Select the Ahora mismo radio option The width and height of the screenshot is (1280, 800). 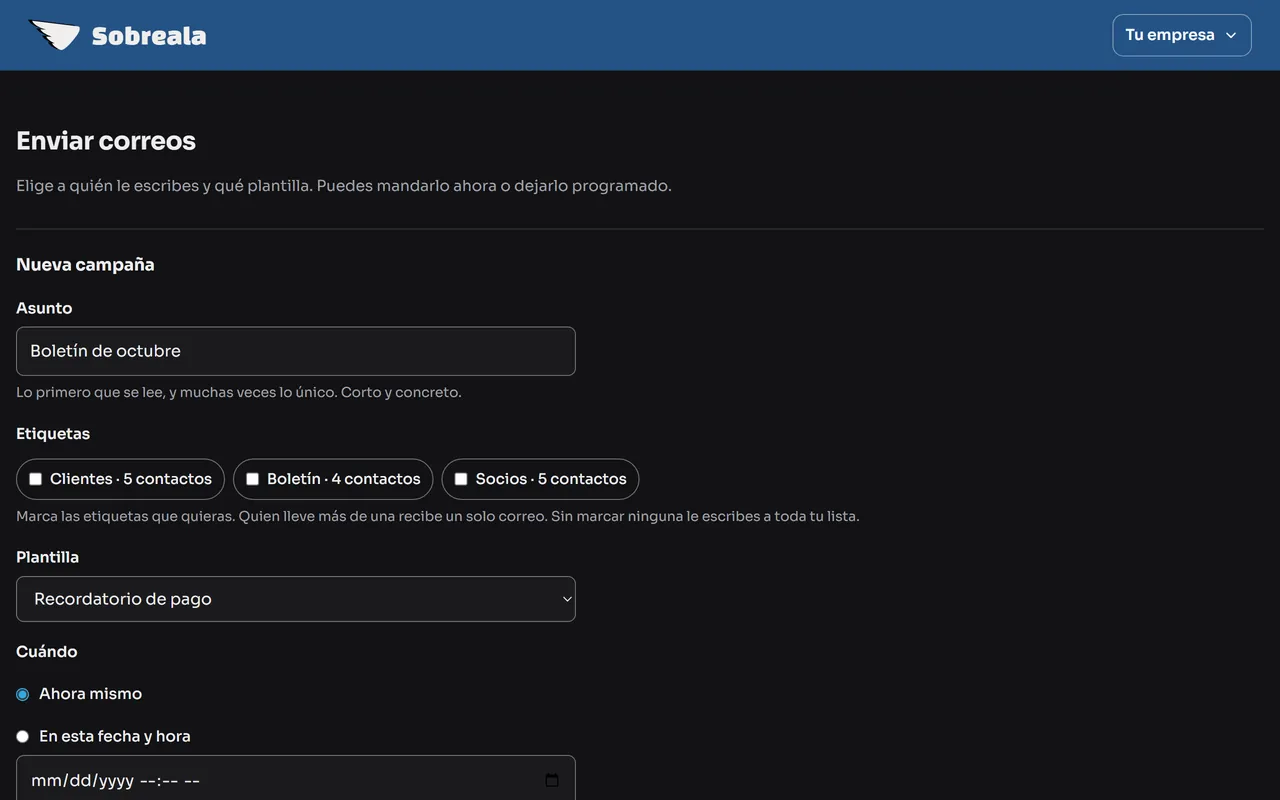coord(23,694)
